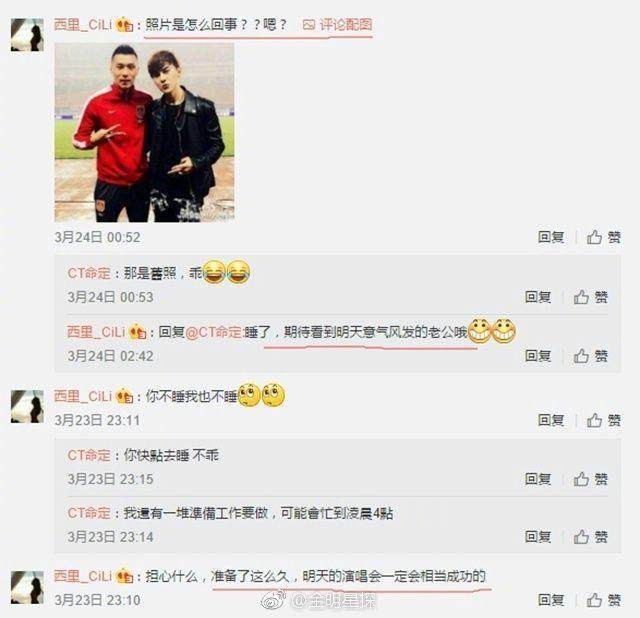The width and height of the screenshot is (640, 618).
Task: Like the comment posted 3月23日 23:10
Action: [x=604, y=600]
